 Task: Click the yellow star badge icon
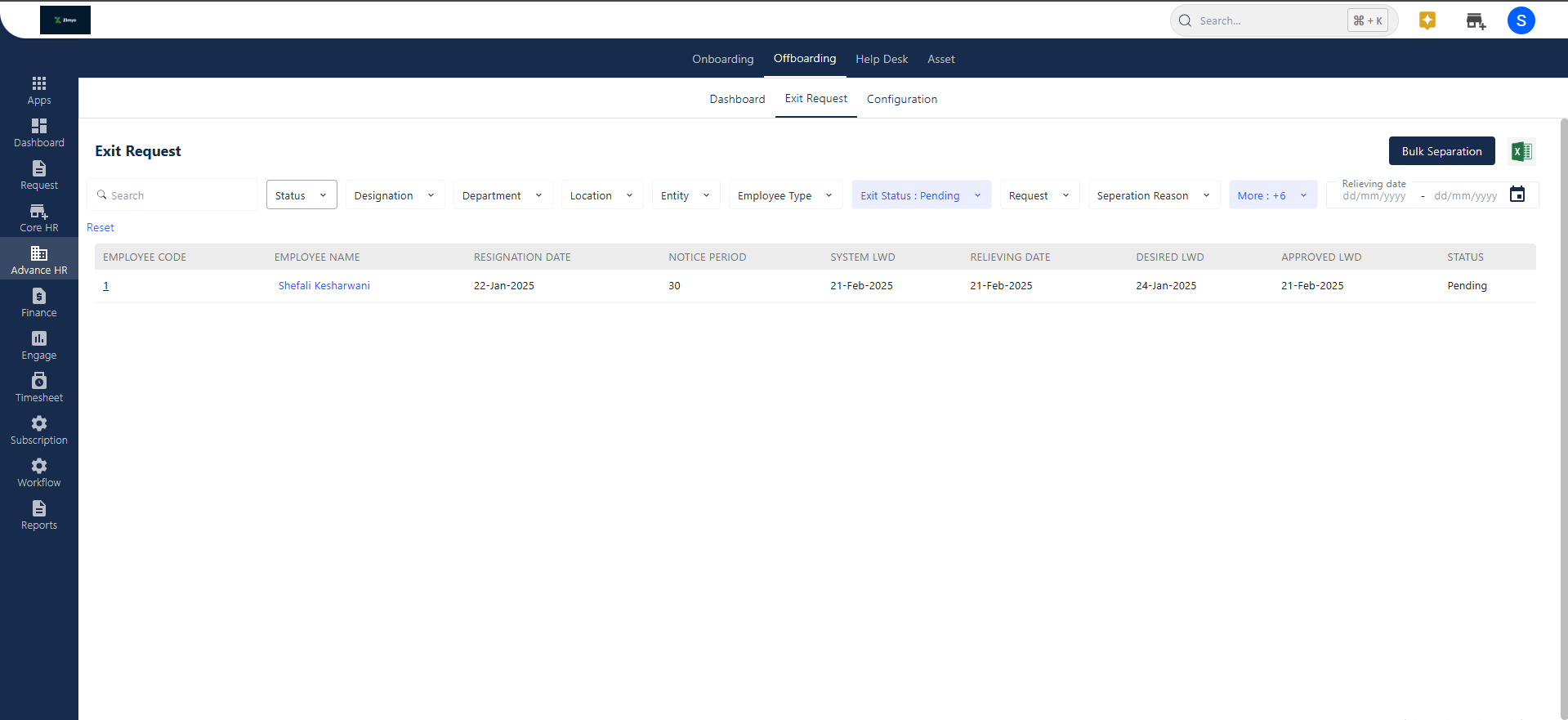click(1427, 20)
